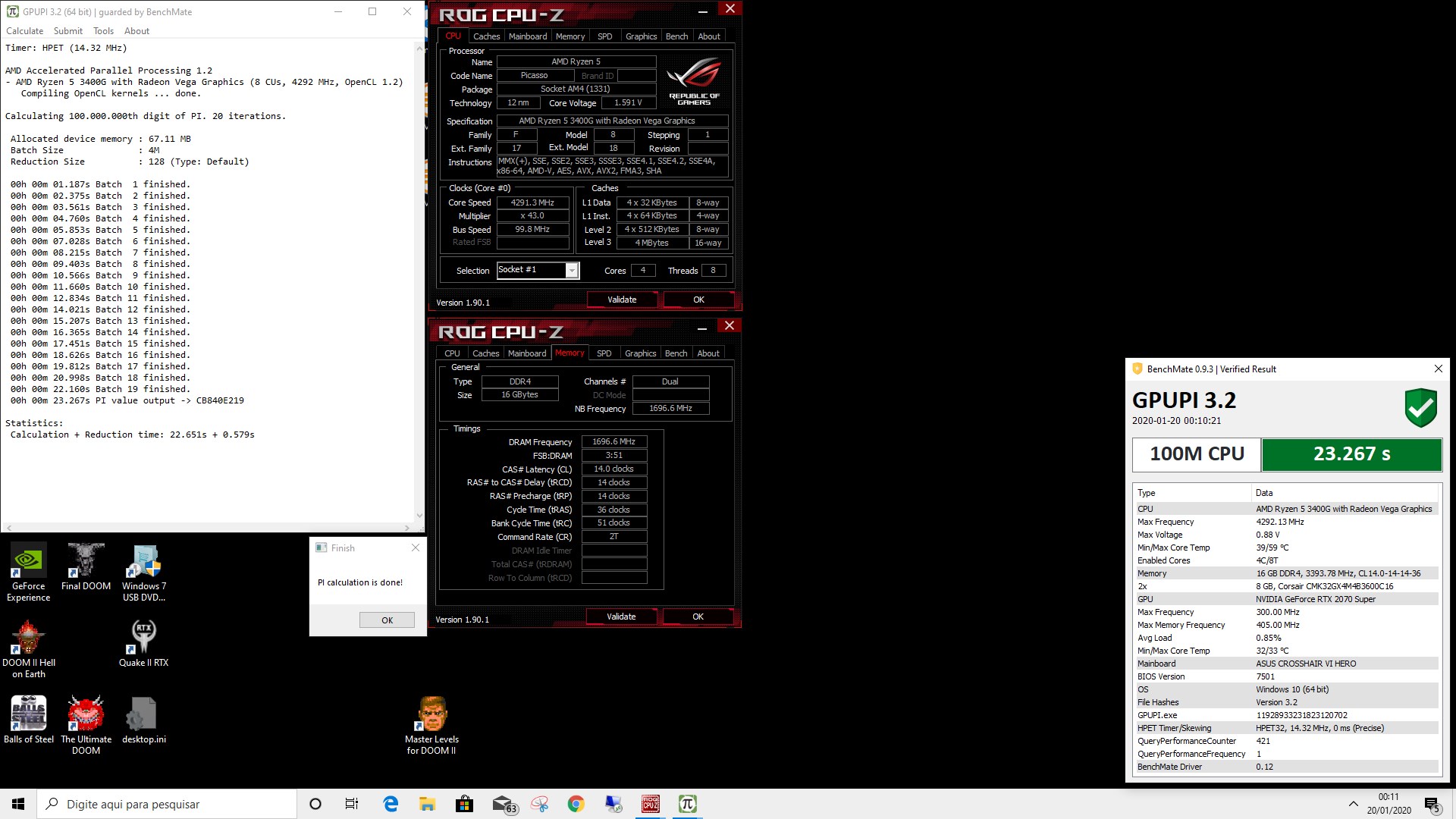Click taskbar search box

tap(167, 804)
